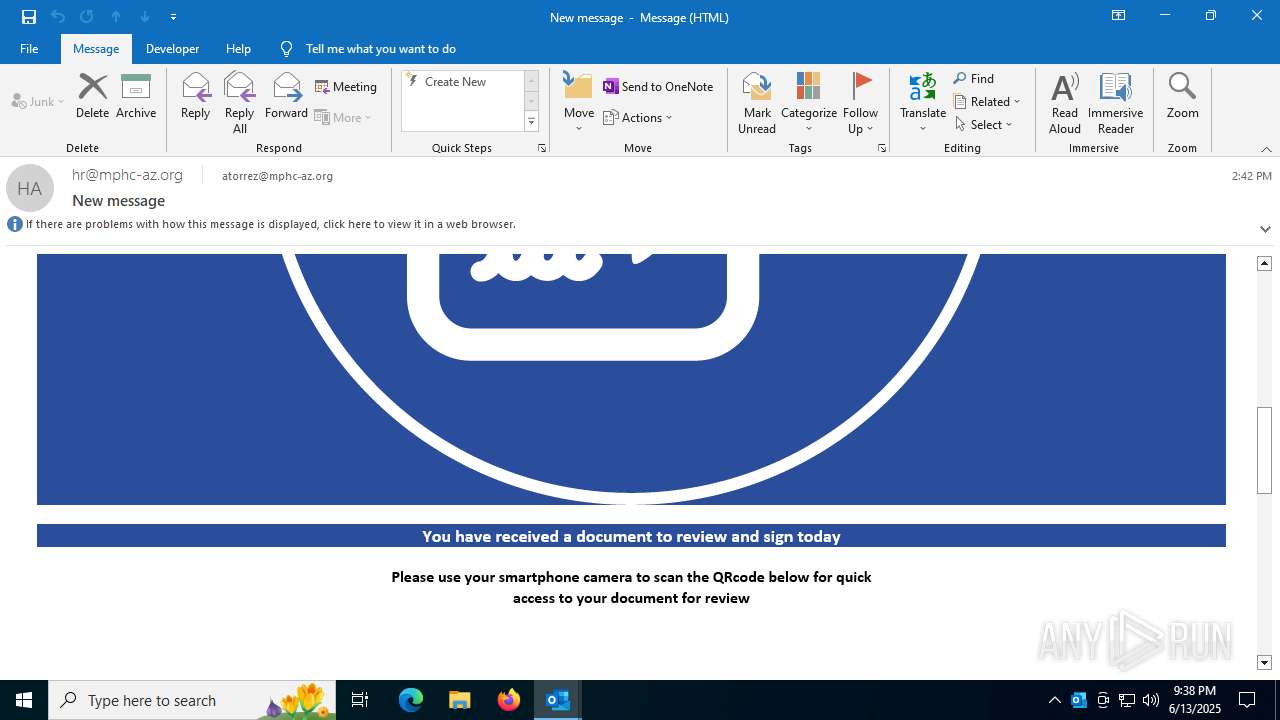Image resolution: width=1280 pixels, height=720 pixels.
Task: Open the Categorize color menu
Action: coord(809,103)
